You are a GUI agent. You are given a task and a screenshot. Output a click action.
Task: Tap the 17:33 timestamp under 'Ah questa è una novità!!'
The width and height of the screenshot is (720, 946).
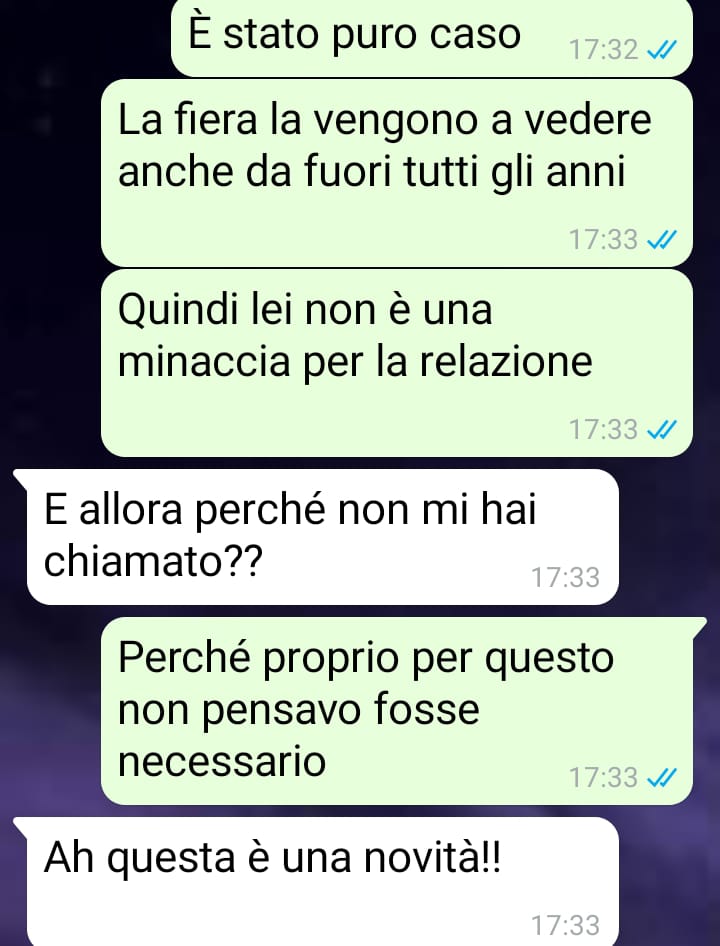(565, 925)
